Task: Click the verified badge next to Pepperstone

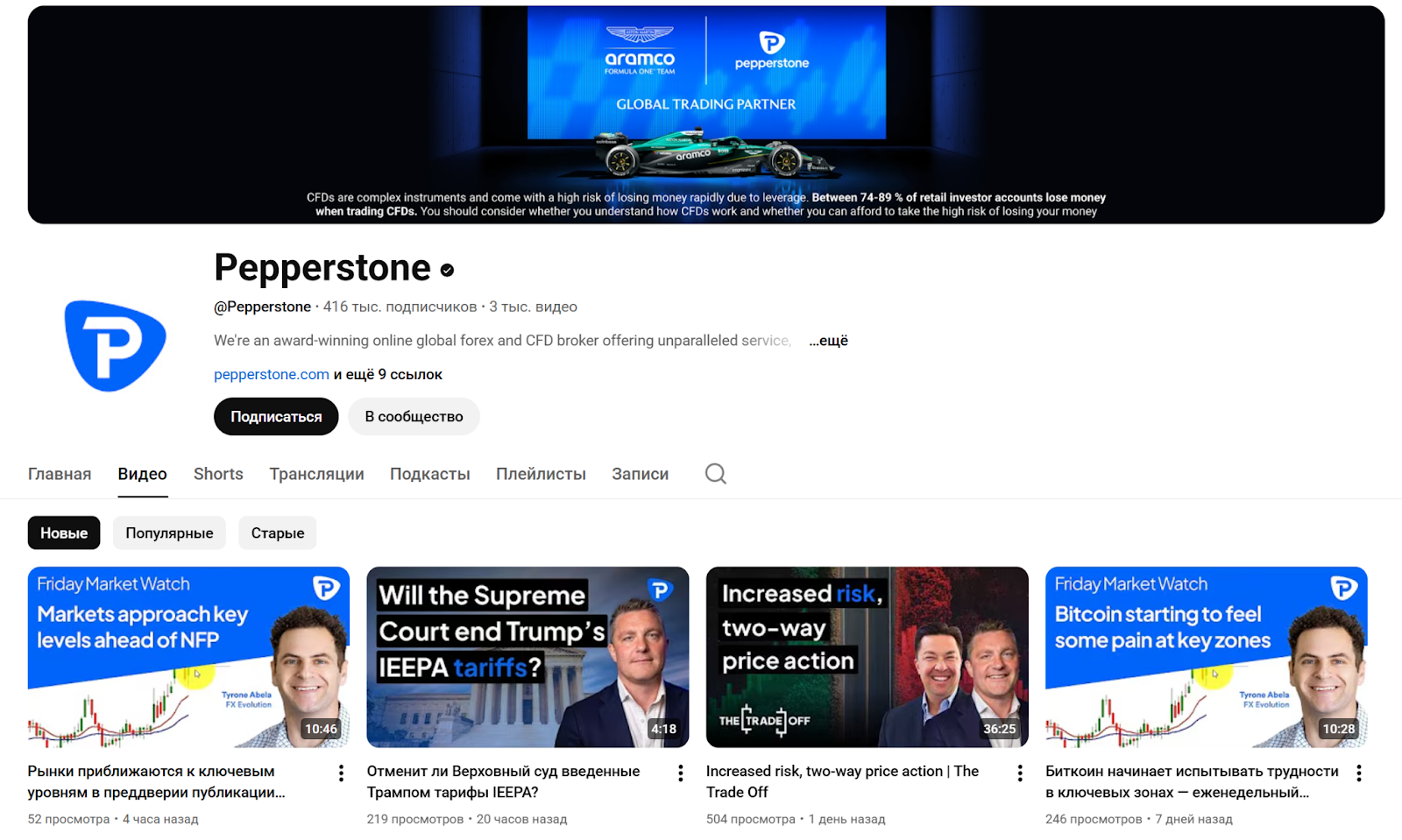Action: point(447,270)
